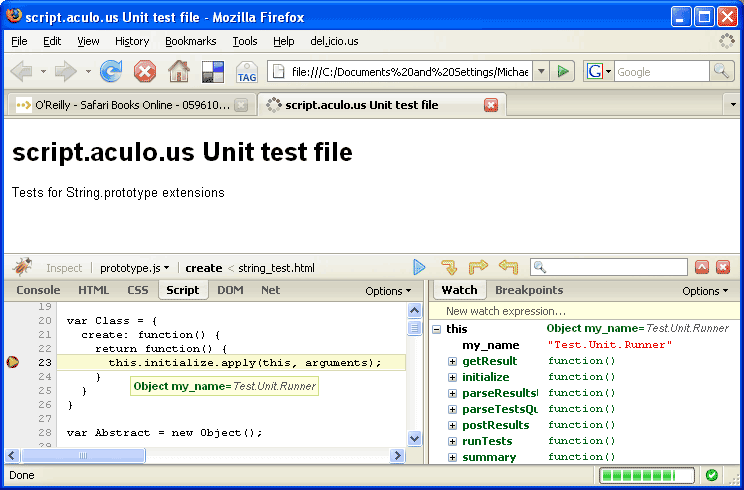The image size is (744, 490).
Task: Stop loading with the red Stop icon
Action: pyautogui.click(x=145, y=72)
